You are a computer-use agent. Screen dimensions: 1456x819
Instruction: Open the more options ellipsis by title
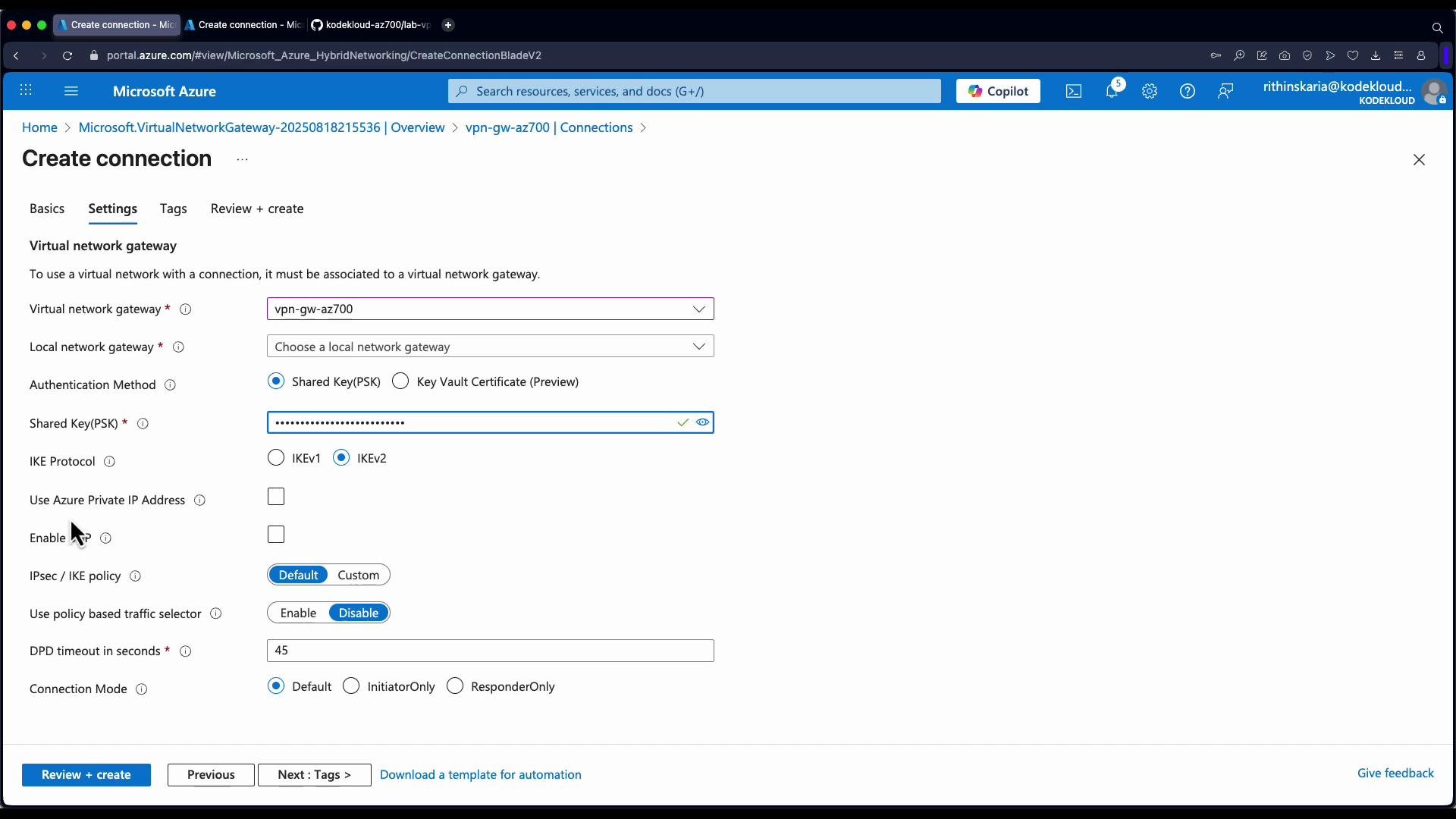(x=242, y=159)
